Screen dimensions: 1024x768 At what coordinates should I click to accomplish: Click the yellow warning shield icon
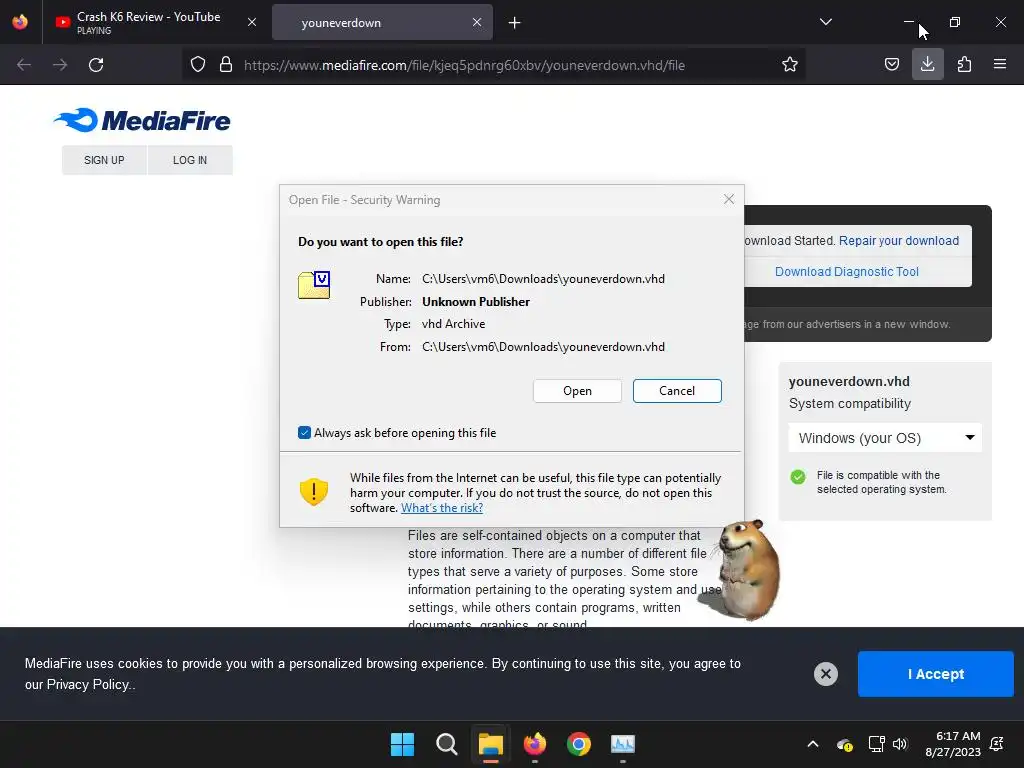click(x=313, y=491)
